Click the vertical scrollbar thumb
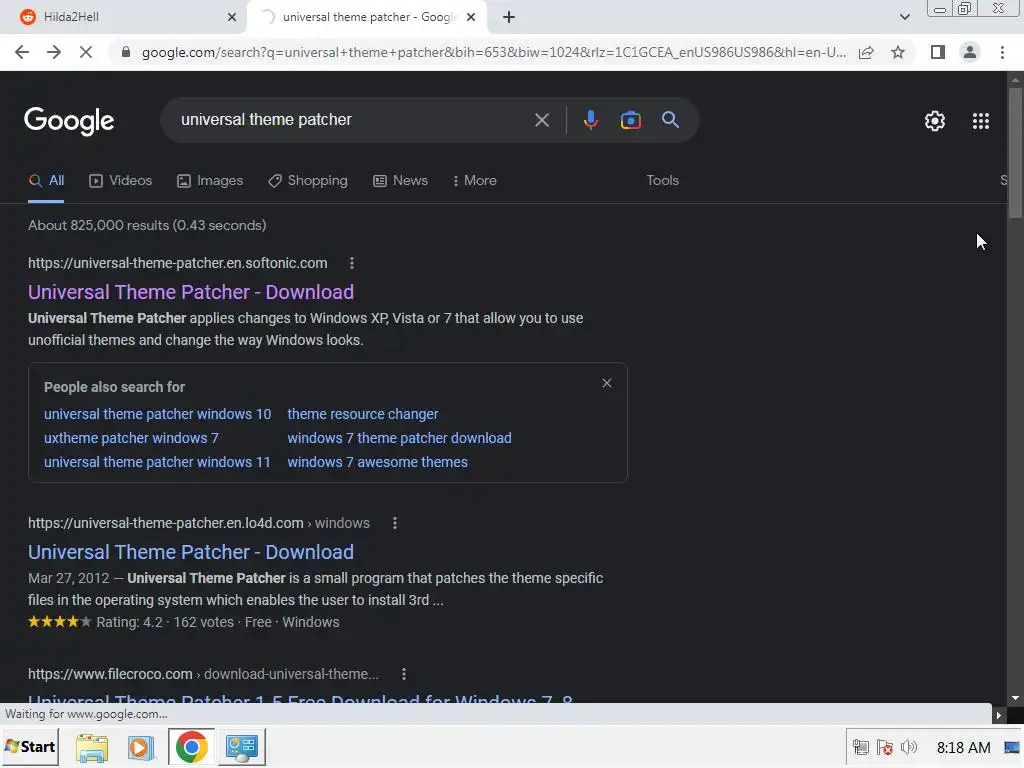The image size is (1024, 768). (x=1015, y=153)
